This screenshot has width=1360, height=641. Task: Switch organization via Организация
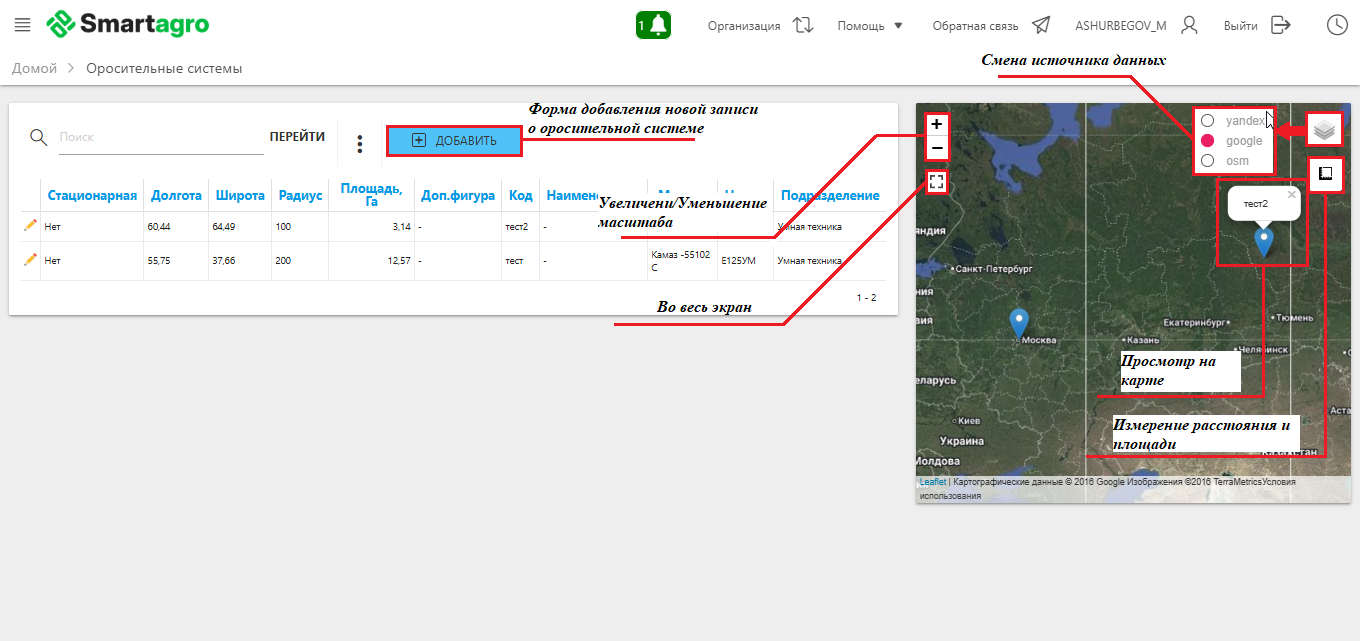pos(760,26)
